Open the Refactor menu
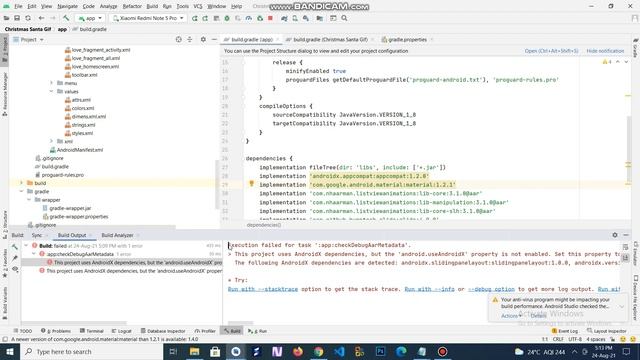640x360 pixels. (x=132, y=7)
